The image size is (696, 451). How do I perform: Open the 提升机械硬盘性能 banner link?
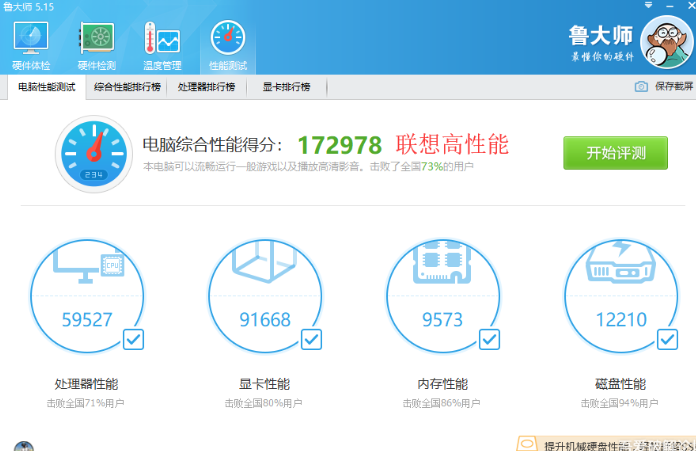tap(610, 444)
